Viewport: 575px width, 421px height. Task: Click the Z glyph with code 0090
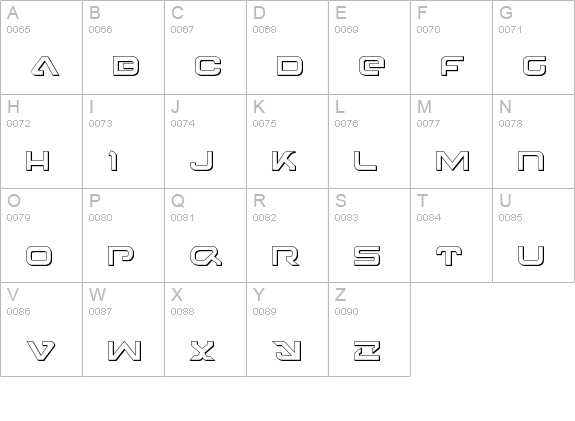coord(367,351)
